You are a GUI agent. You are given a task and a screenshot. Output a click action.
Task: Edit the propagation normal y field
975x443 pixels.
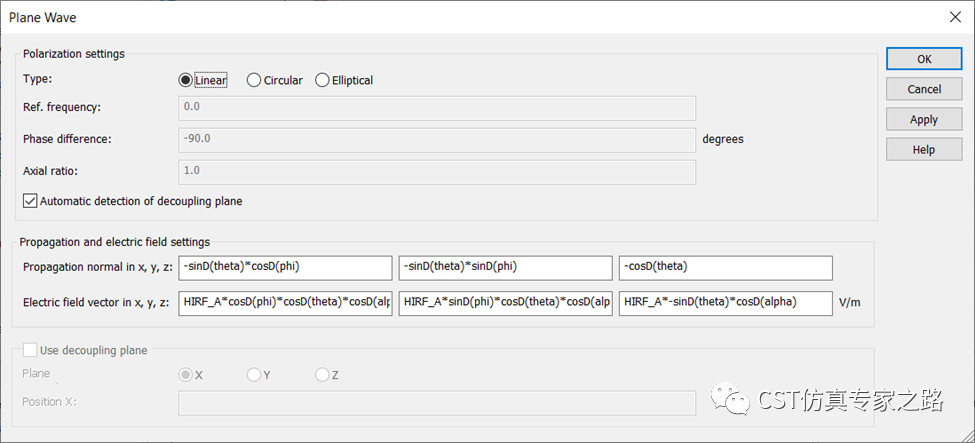tap(506, 268)
